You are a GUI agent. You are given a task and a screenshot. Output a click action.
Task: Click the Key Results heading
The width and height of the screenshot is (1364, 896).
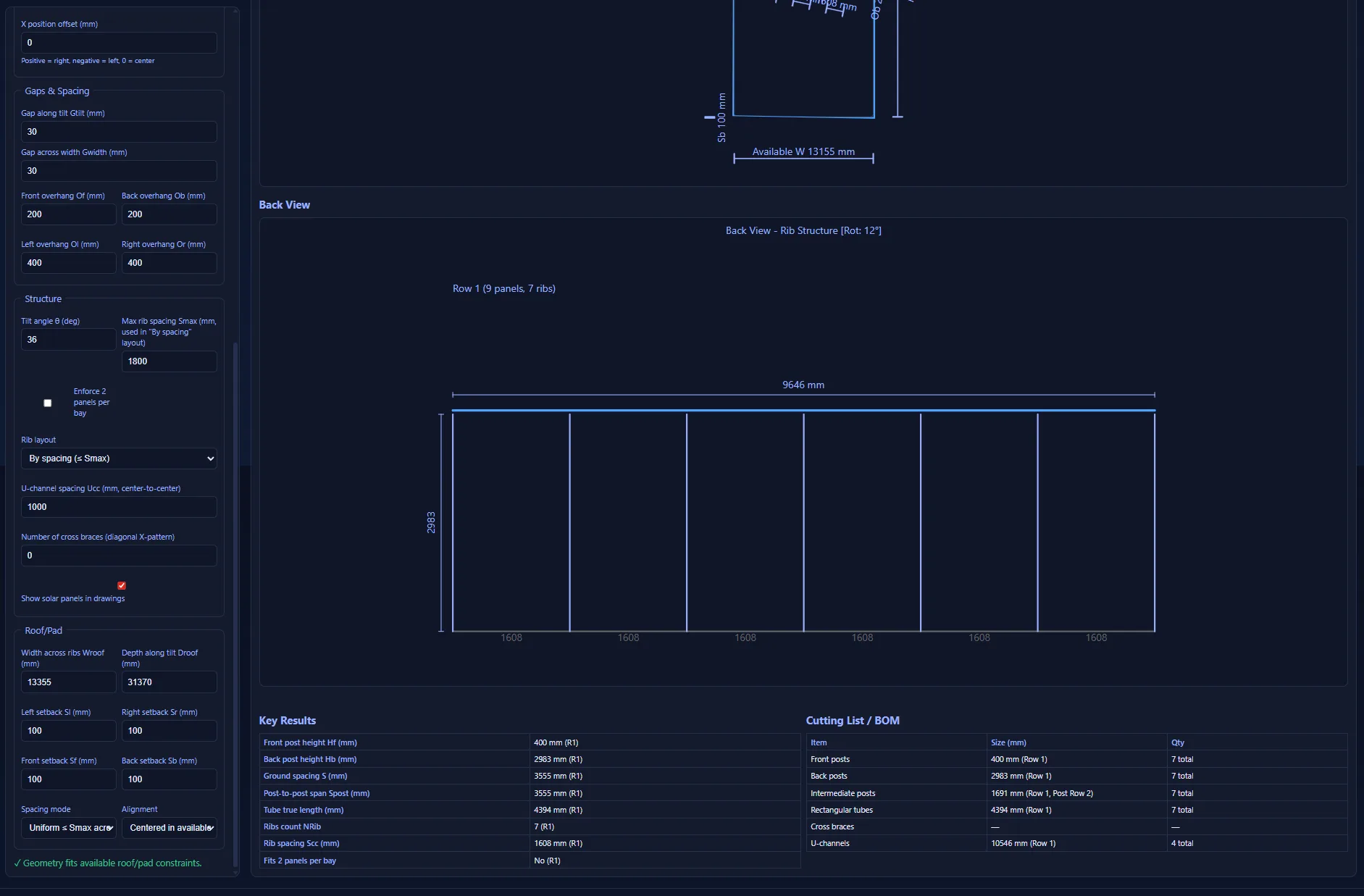coord(288,721)
